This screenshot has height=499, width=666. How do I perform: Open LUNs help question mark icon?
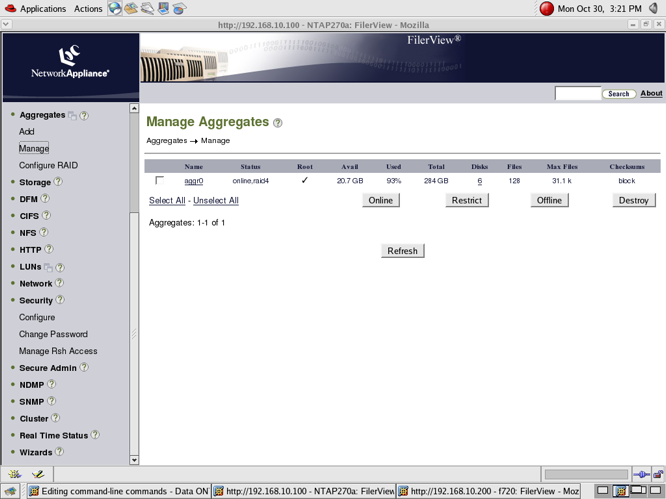tap(60, 267)
